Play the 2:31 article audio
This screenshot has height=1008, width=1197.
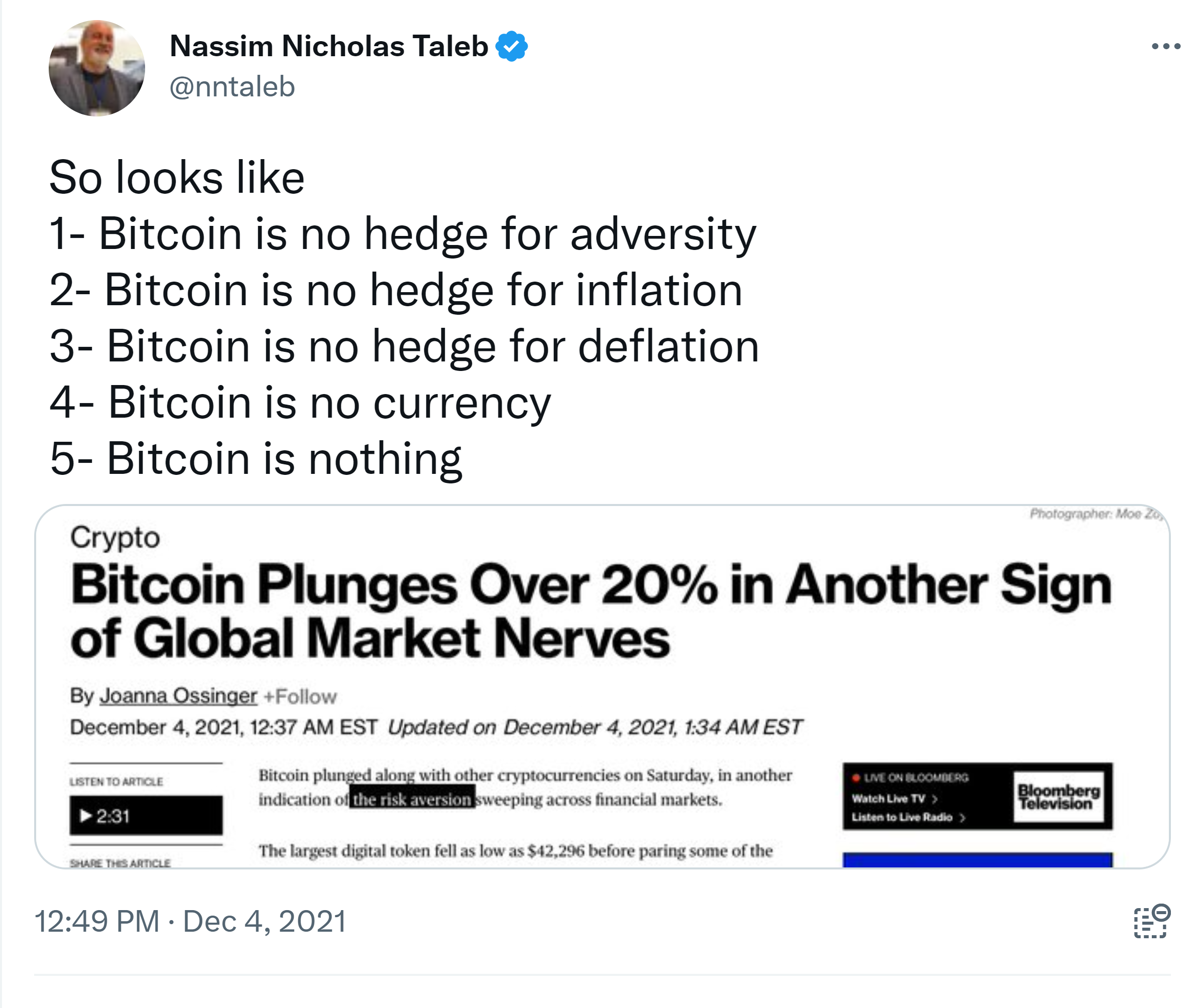tap(146, 815)
